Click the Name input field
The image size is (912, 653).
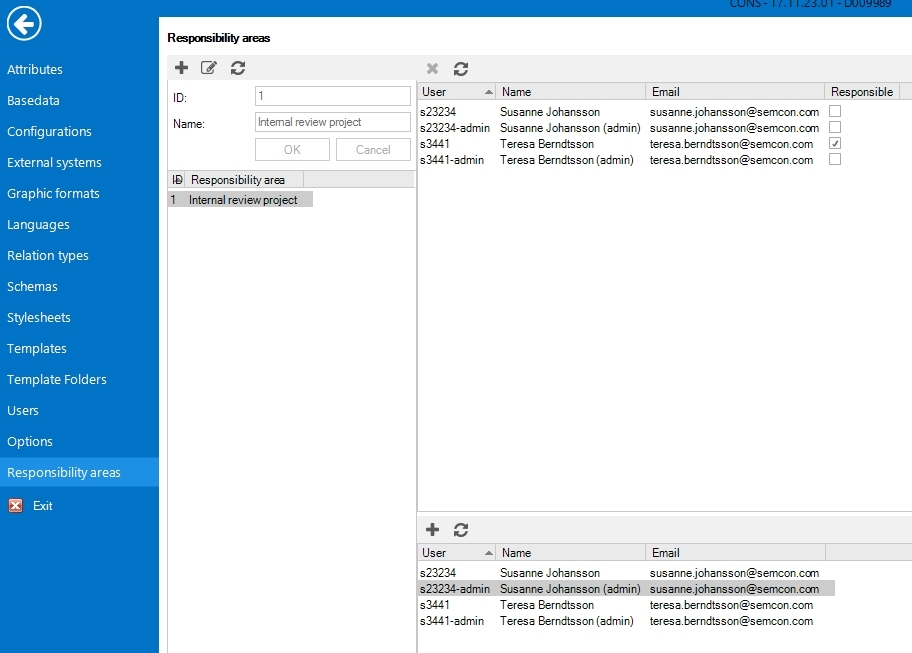[x=333, y=122]
